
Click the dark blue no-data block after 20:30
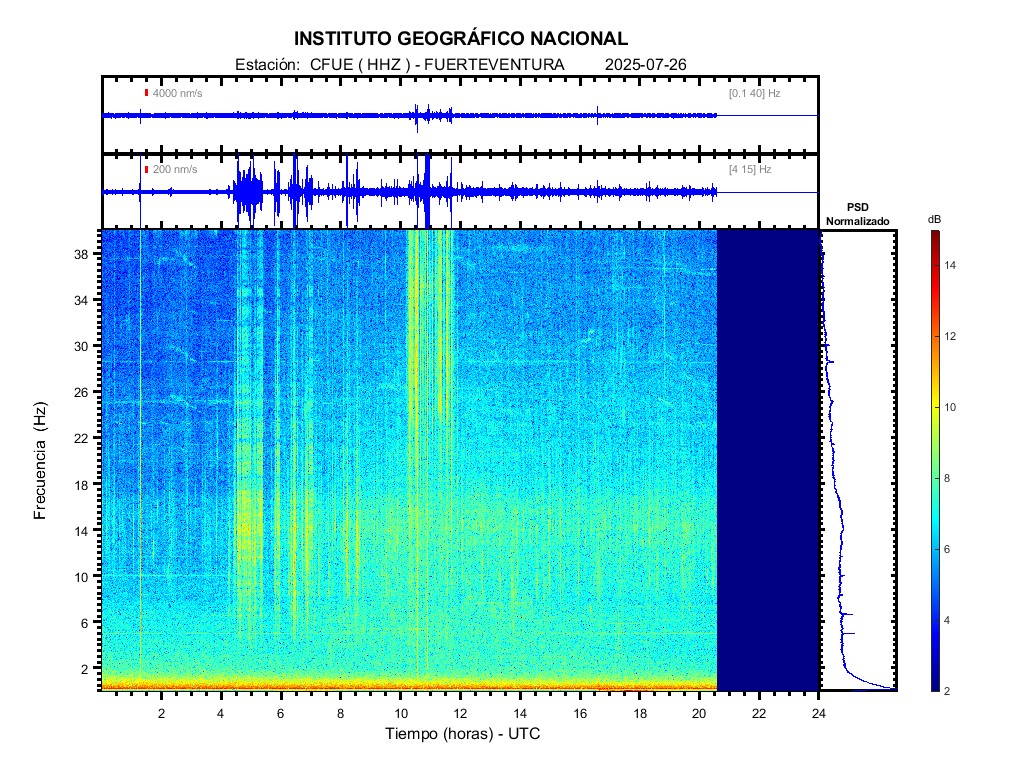(768, 460)
